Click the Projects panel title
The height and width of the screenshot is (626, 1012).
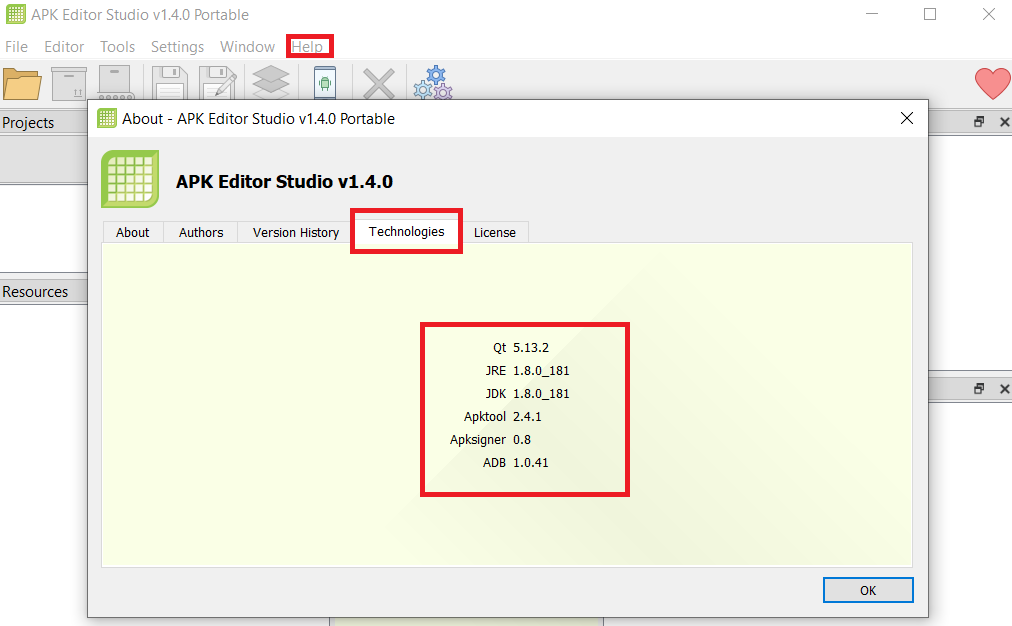pos(28,123)
